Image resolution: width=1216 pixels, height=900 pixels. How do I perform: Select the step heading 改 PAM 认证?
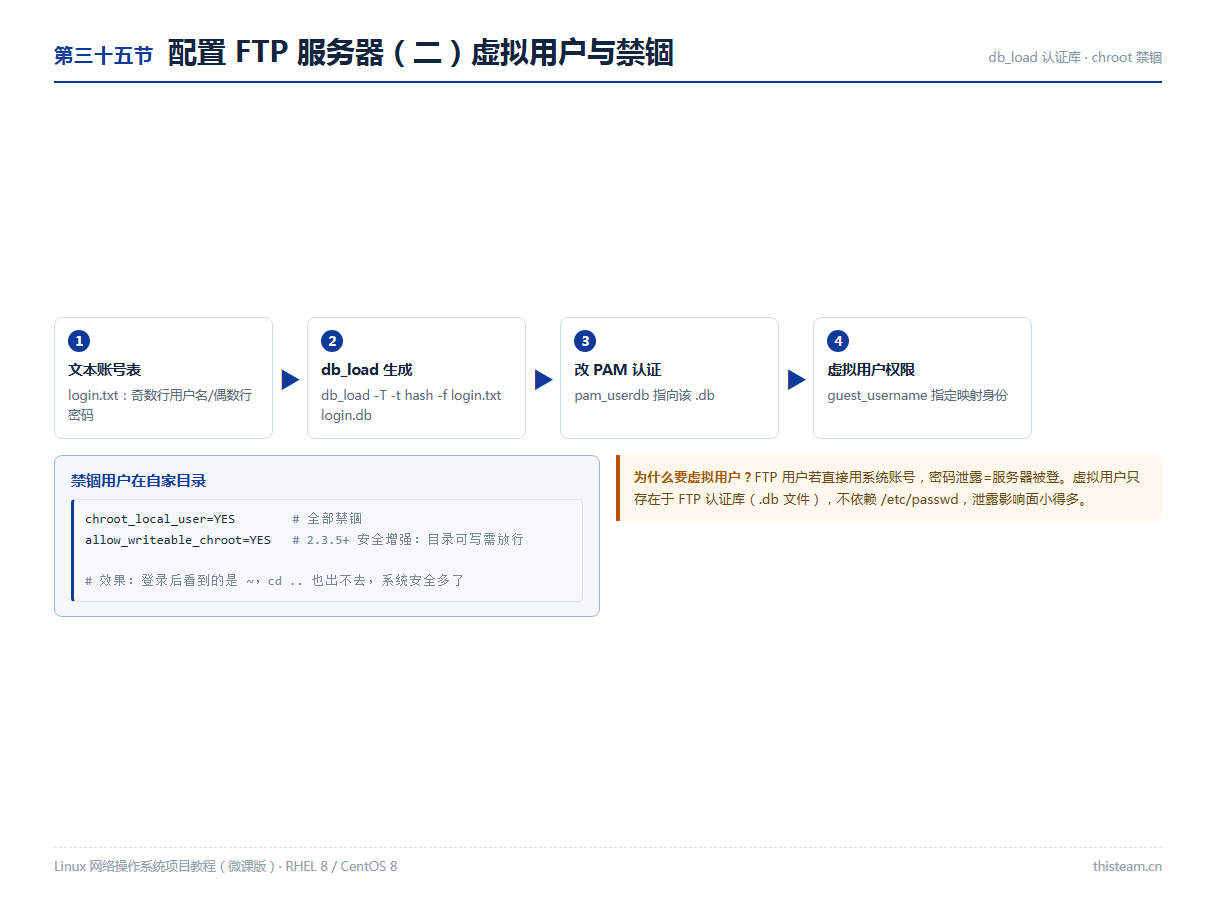617,370
